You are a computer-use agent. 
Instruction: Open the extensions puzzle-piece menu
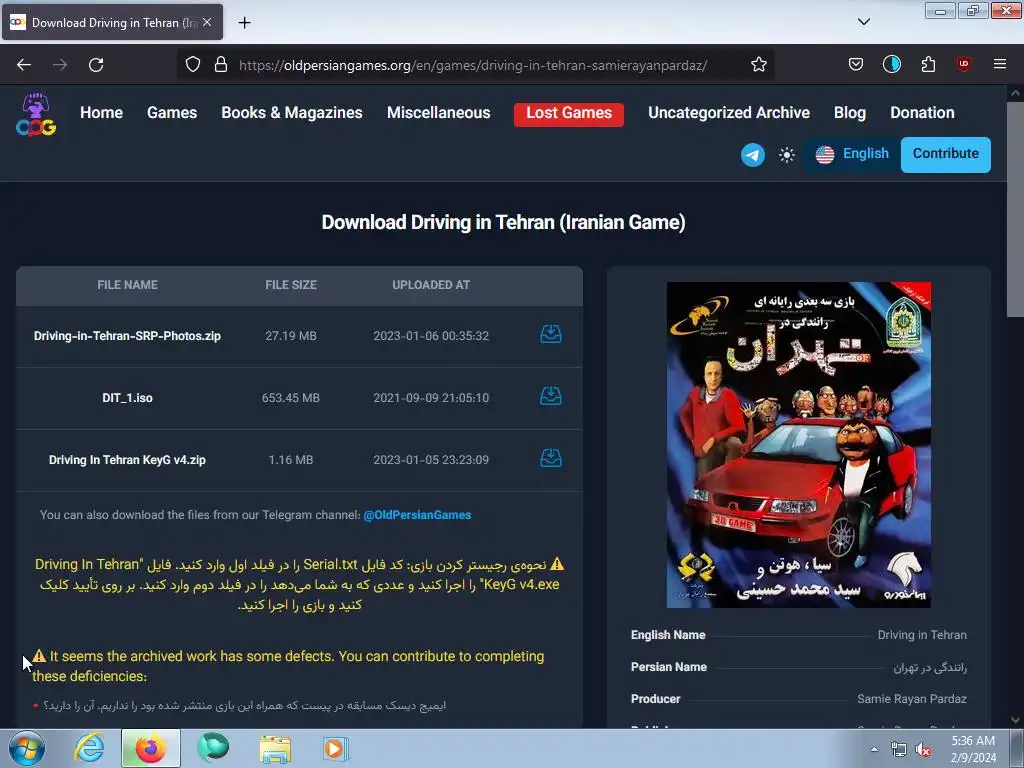[928, 65]
